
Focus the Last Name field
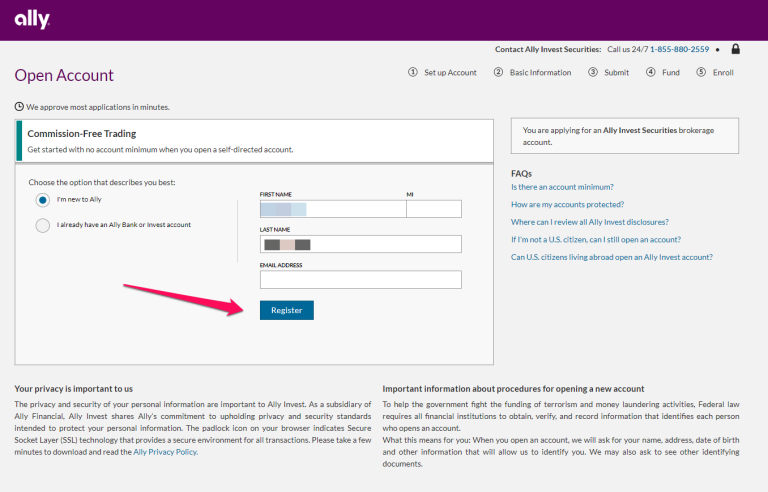click(x=360, y=244)
